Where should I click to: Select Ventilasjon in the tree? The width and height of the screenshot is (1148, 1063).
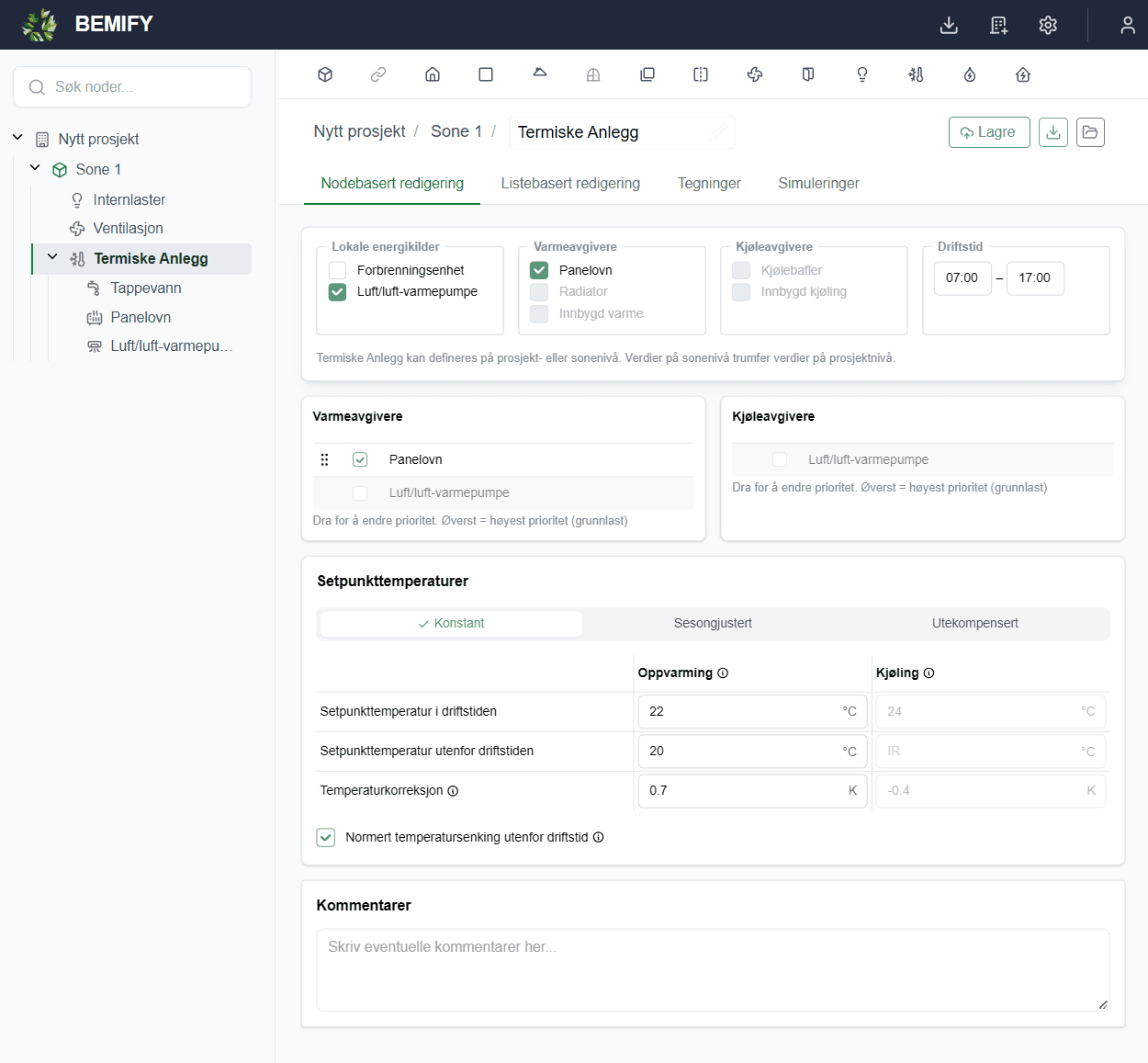[x=128, y=228]
